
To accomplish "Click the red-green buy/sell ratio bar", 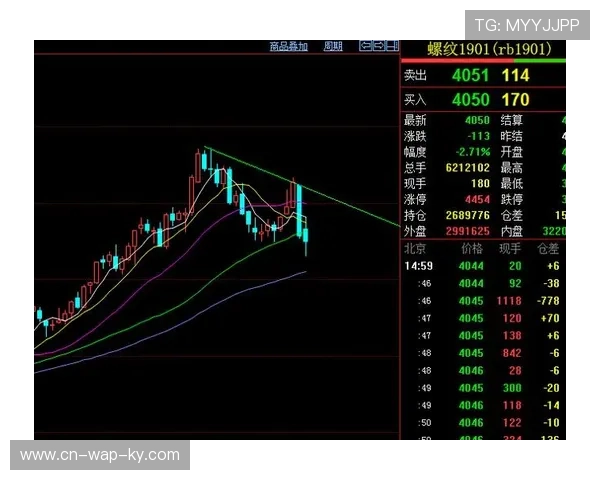I will click(483, 61).
